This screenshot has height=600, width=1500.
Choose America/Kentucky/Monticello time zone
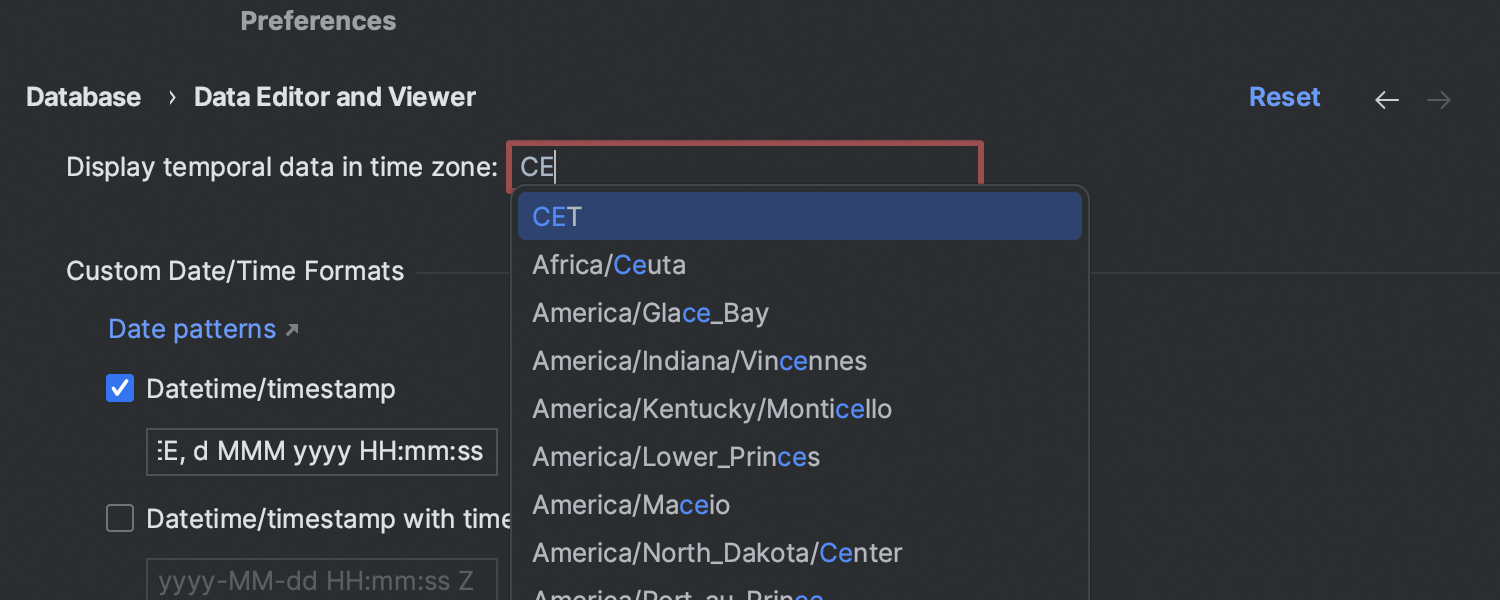coord(800,409)
